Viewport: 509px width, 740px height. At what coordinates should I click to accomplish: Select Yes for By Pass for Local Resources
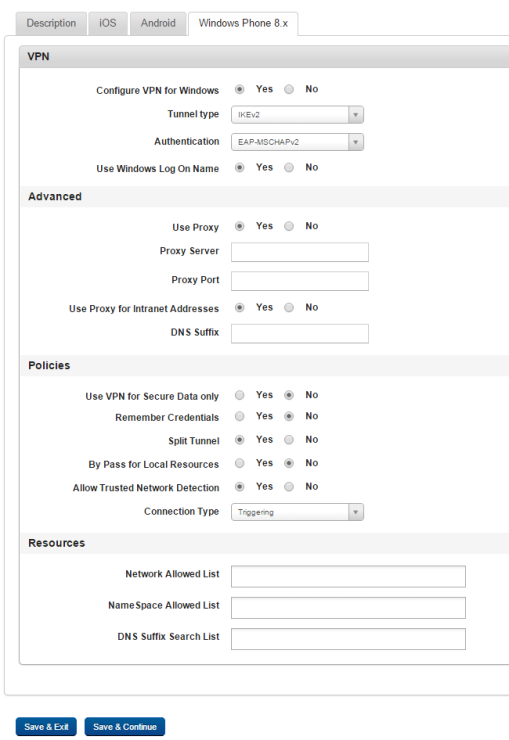coord(240,463)
